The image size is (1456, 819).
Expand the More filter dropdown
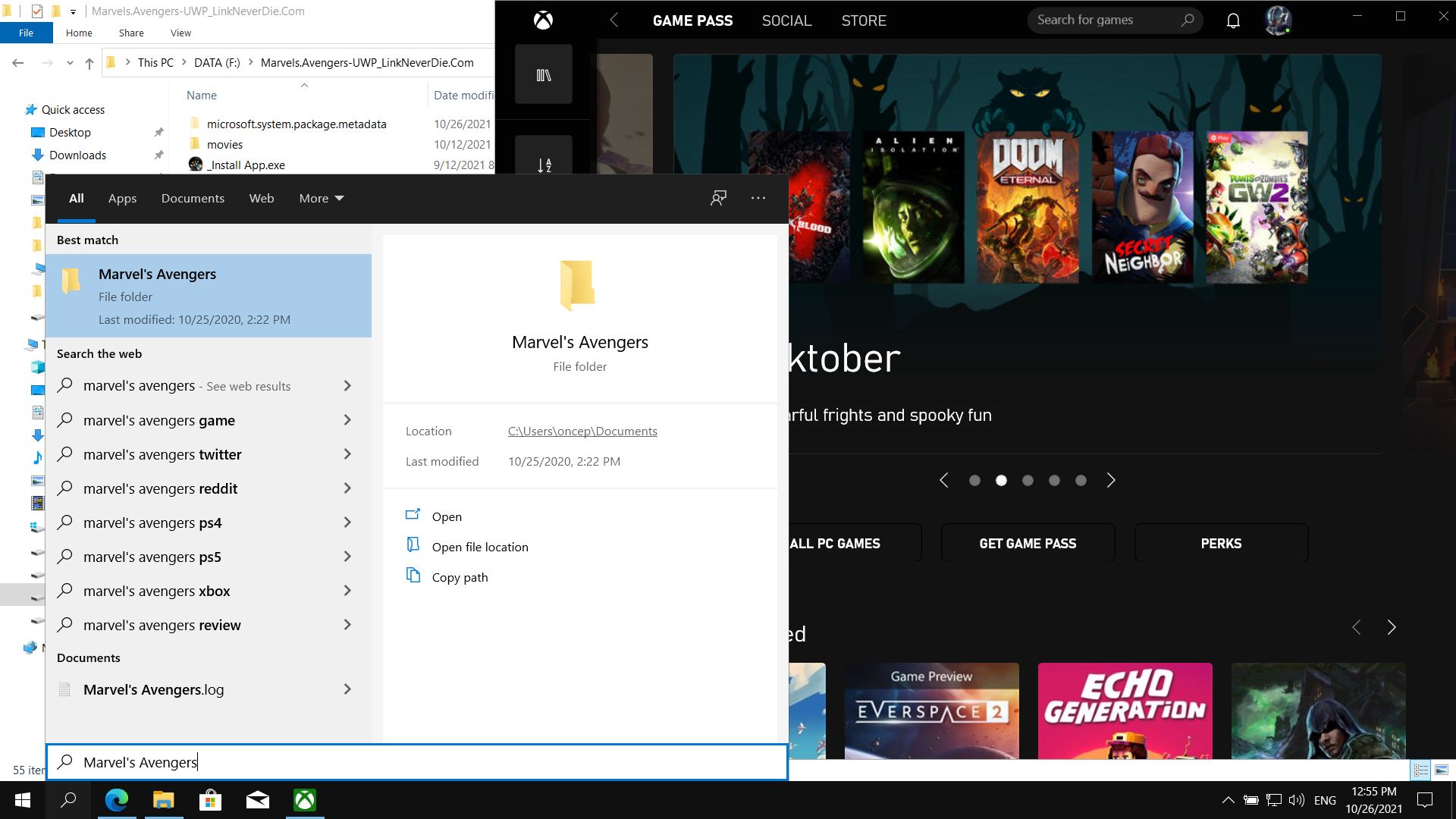[321, 198]
